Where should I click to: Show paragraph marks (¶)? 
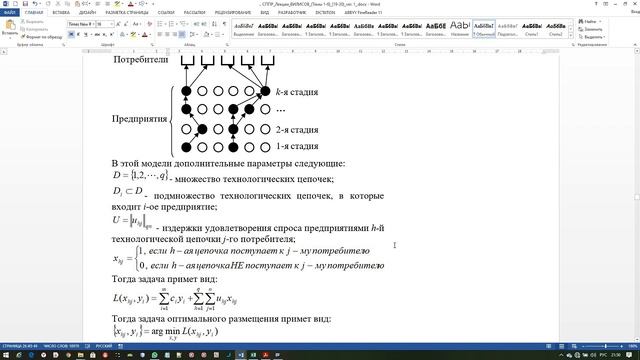224,24
